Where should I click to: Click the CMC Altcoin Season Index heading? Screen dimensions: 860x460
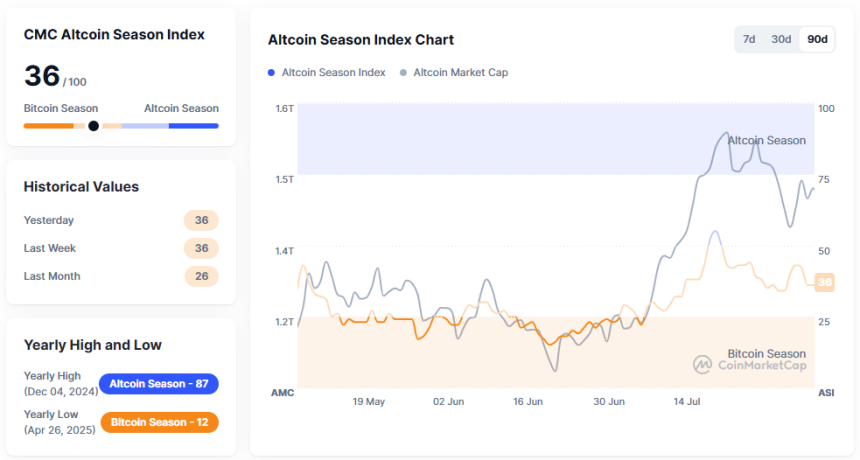[114, 34]
